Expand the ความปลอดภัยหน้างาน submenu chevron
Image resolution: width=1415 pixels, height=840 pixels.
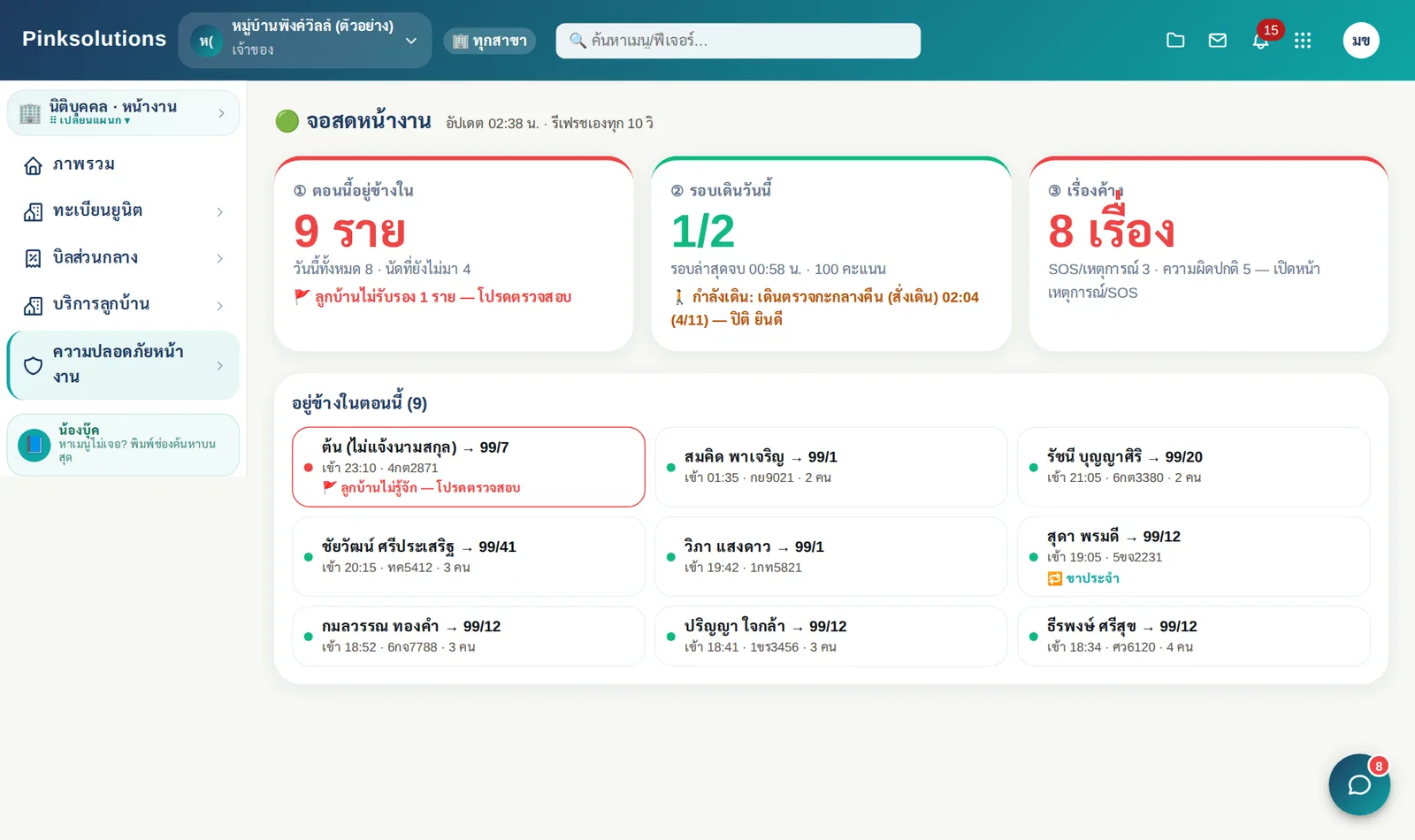point(219,366)
